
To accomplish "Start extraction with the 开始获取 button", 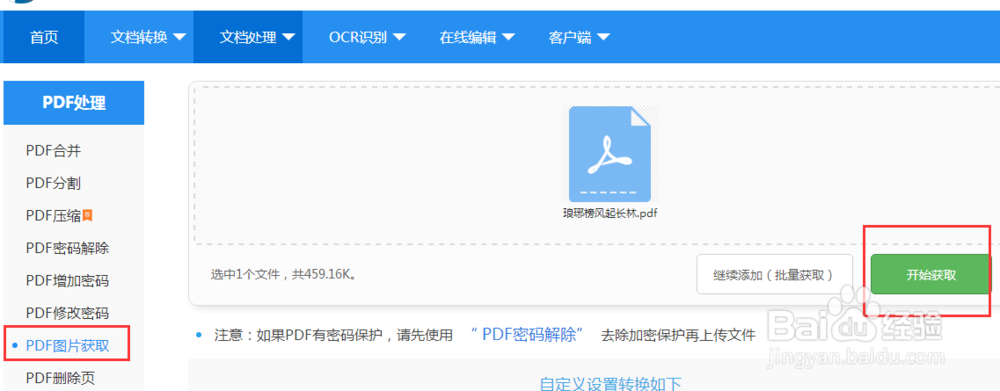I will point(931,274).
